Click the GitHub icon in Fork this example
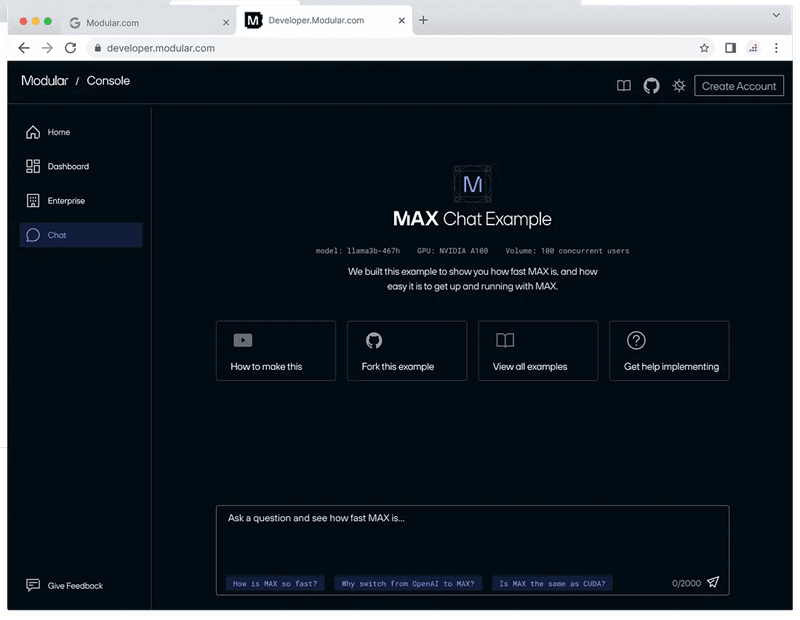The image size is (800, 620). pos(374,340)
